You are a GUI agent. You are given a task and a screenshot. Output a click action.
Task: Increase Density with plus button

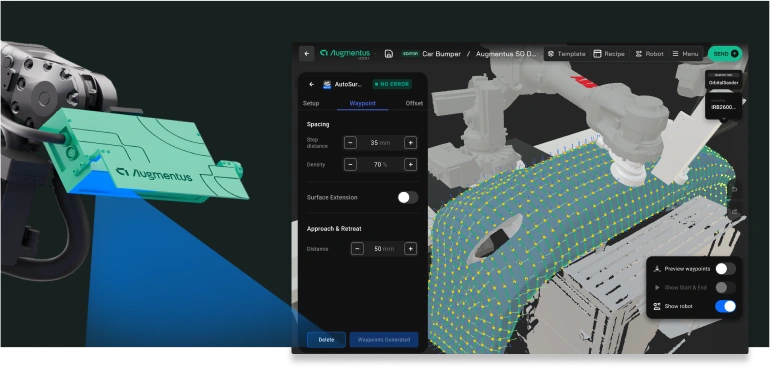(x=411, y=165)
